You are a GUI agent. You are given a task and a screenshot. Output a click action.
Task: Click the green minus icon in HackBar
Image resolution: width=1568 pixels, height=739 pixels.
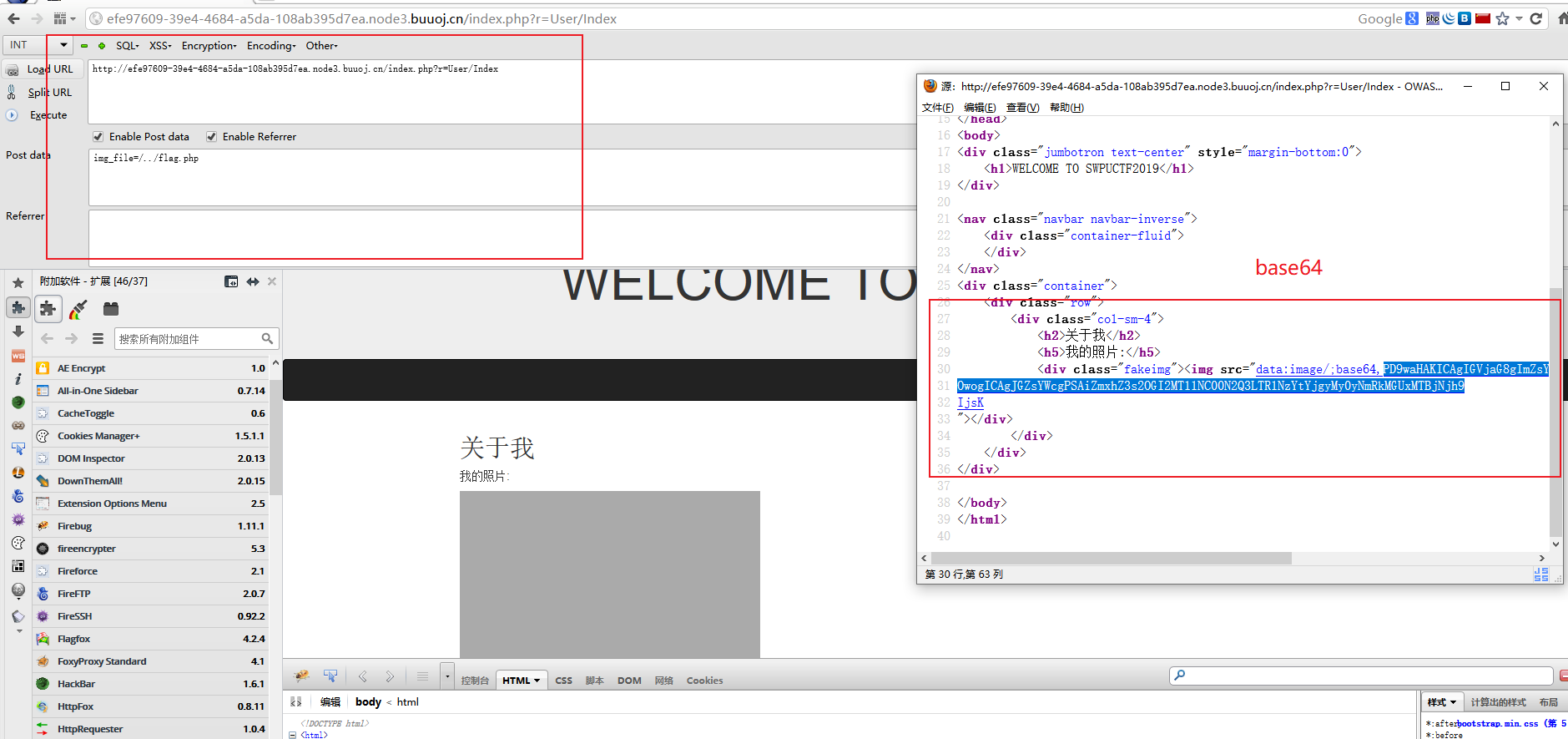pyautogui.click(x=84, y=46)
